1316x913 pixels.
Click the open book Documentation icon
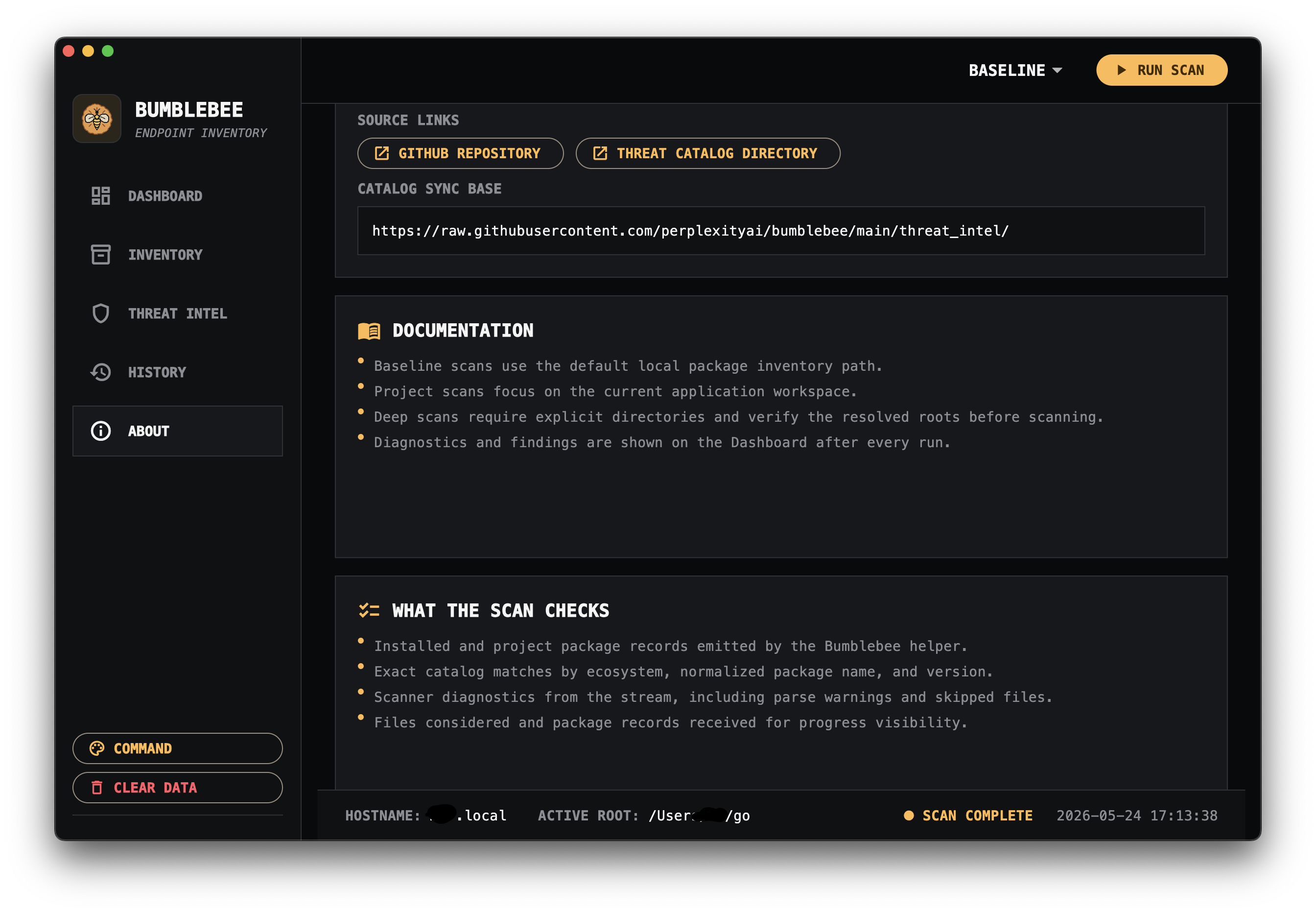point(369,331)
